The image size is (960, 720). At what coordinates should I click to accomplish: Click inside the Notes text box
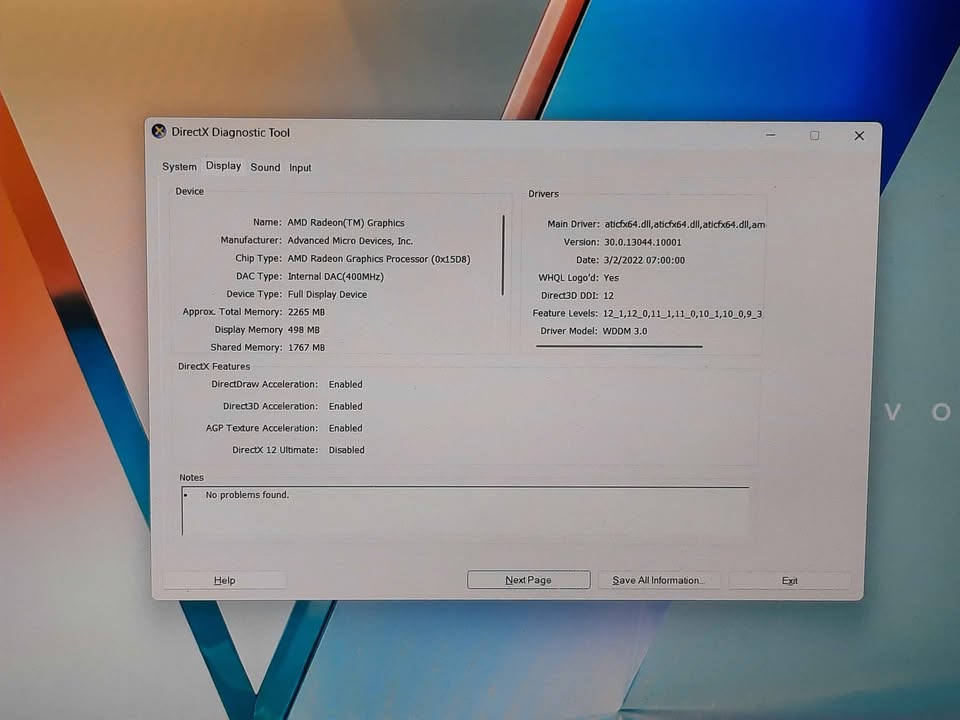pos(465,511)
